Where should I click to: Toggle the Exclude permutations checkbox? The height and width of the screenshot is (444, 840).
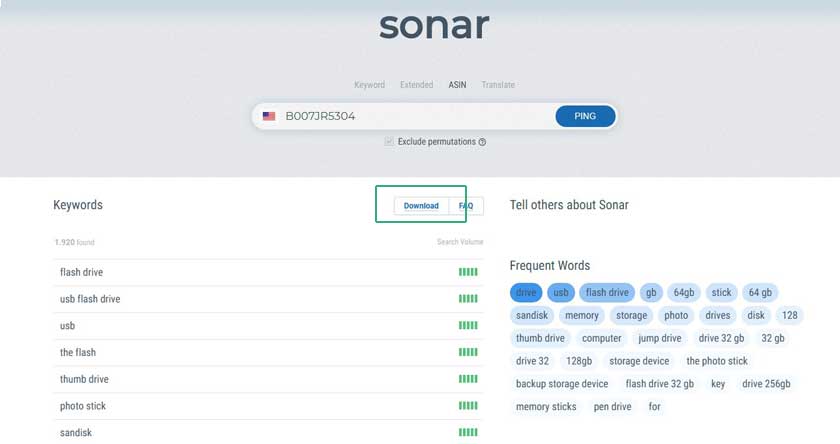click(389, 141)
